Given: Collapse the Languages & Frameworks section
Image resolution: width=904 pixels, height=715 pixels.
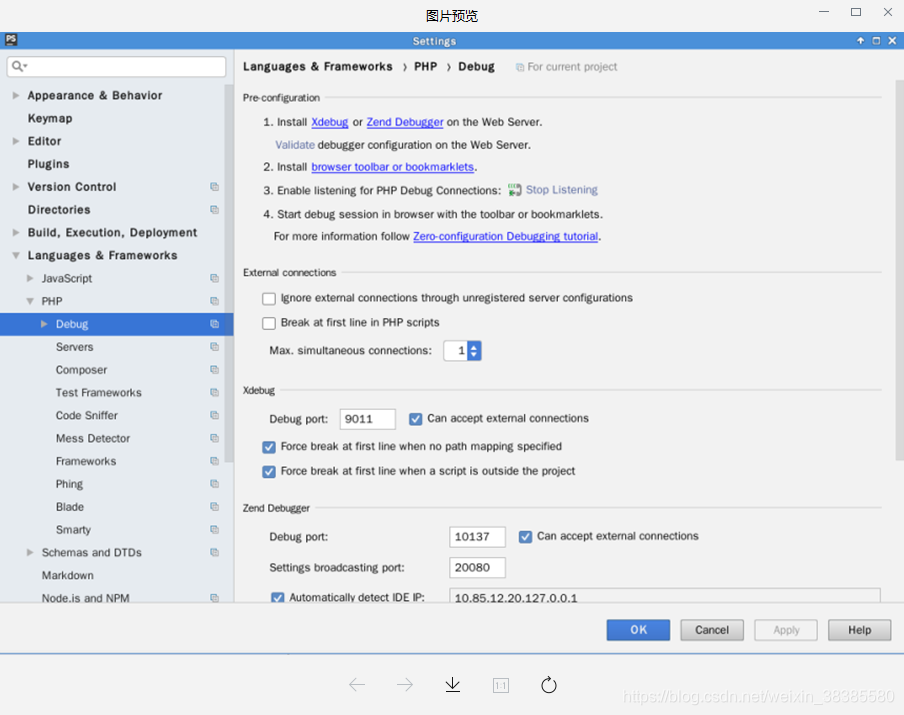Looking at the screenshot, I should (x=16, y=255).
